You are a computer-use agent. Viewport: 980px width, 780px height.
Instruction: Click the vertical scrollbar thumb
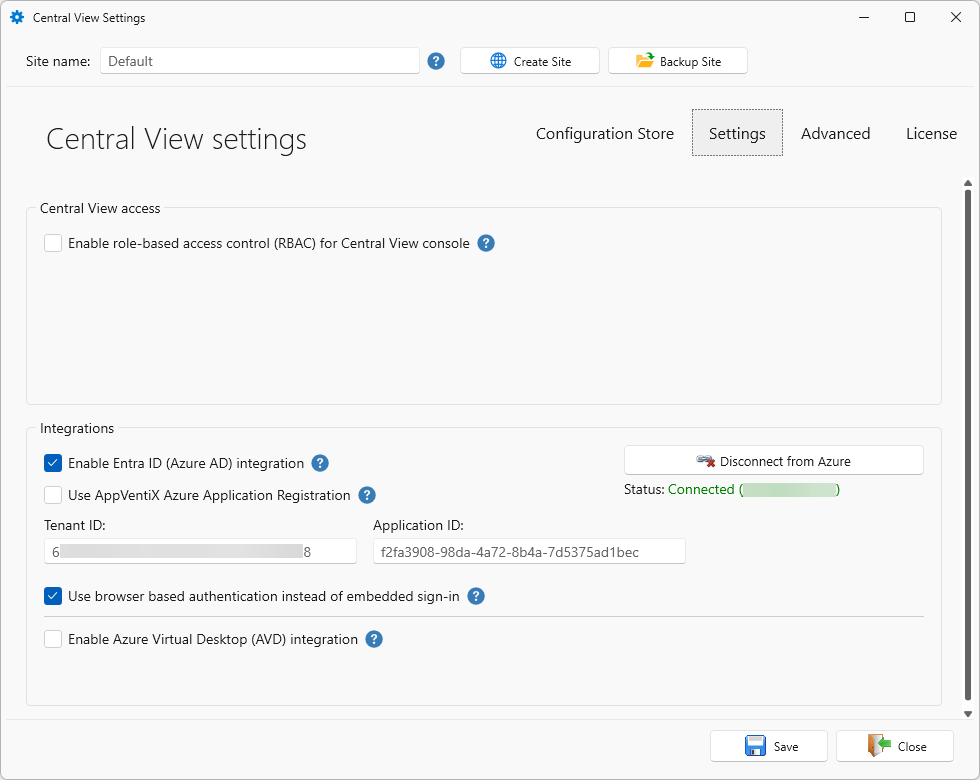(x=968, y=445)
